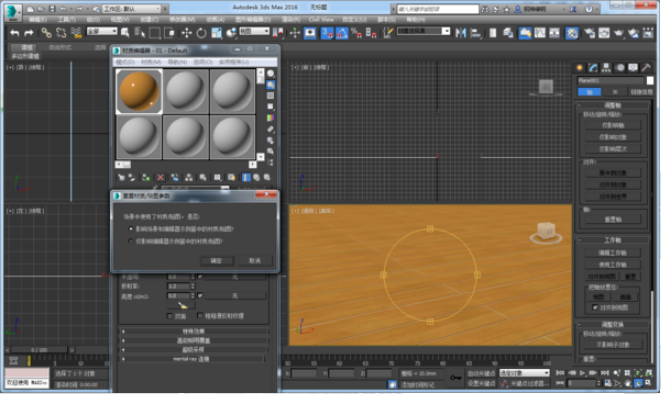The height and width of the screenshot is (394, 661).
Task: Click the Undo arrow icon
Action: (14, 33)
